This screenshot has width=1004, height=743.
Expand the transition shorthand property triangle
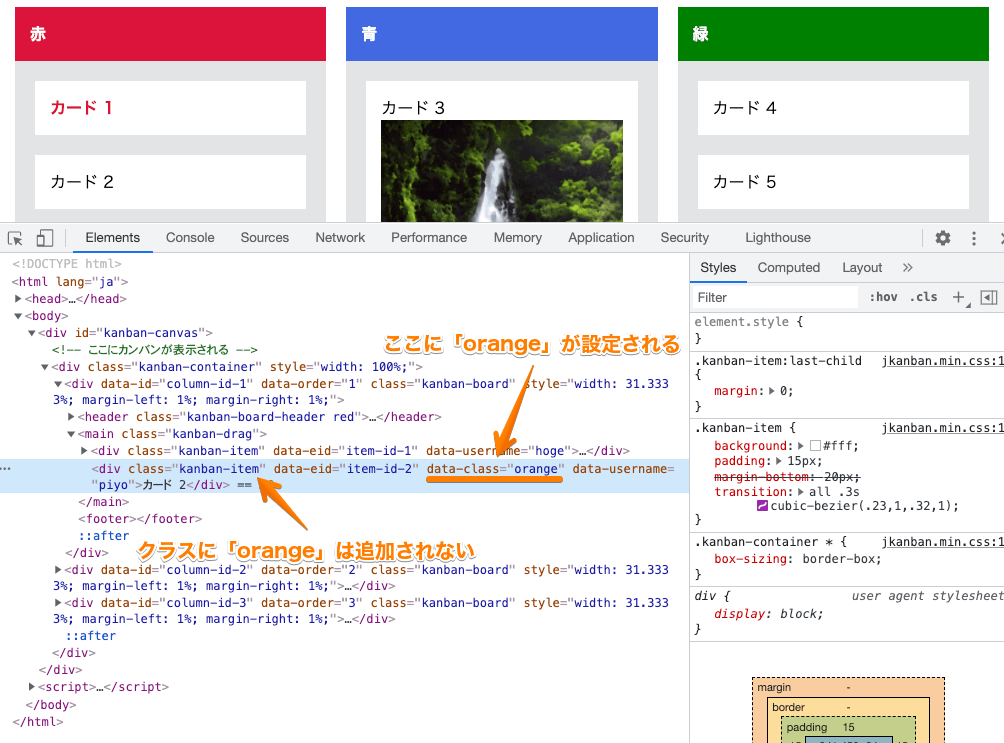coord(800,492)
